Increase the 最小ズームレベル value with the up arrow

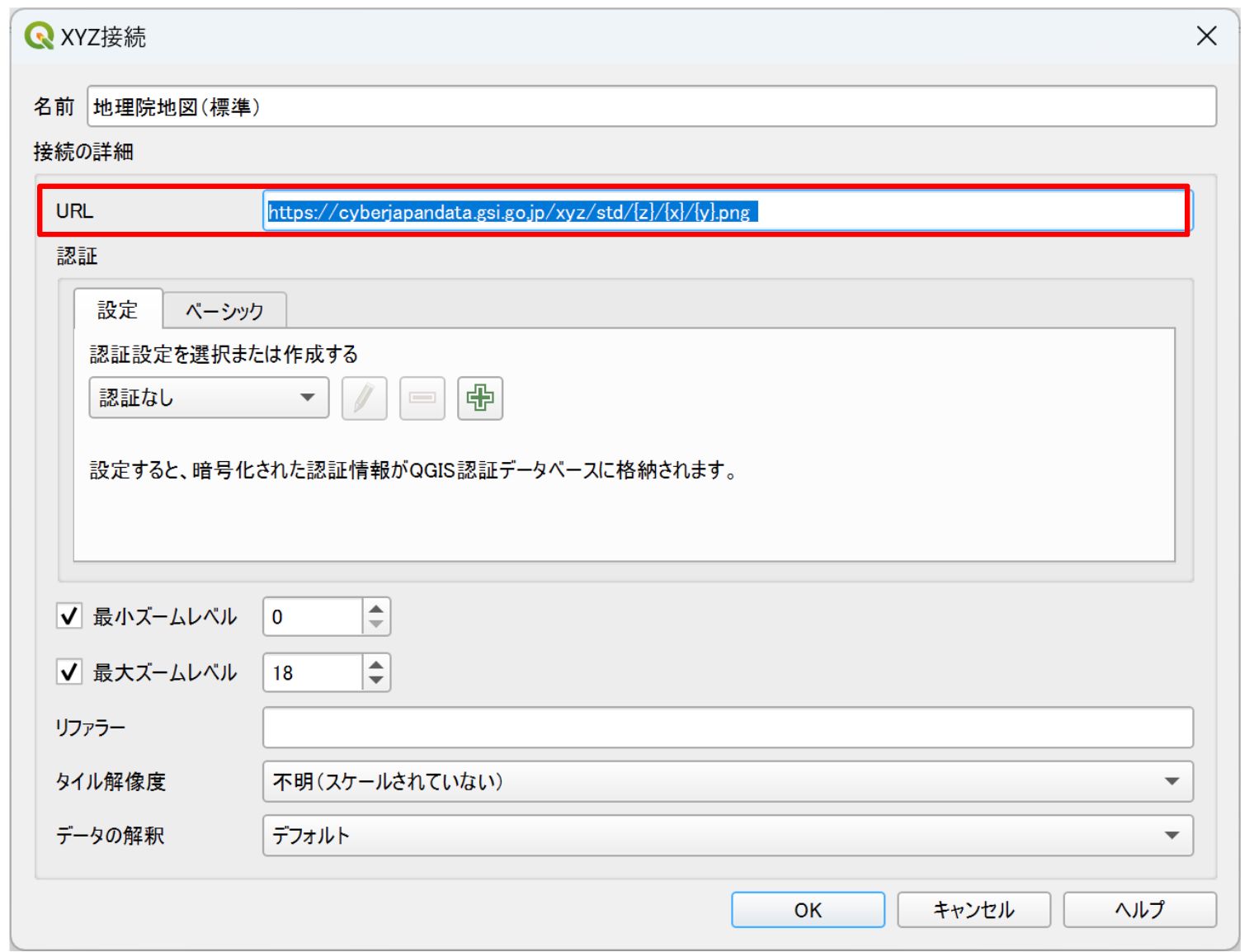(376, 609)
